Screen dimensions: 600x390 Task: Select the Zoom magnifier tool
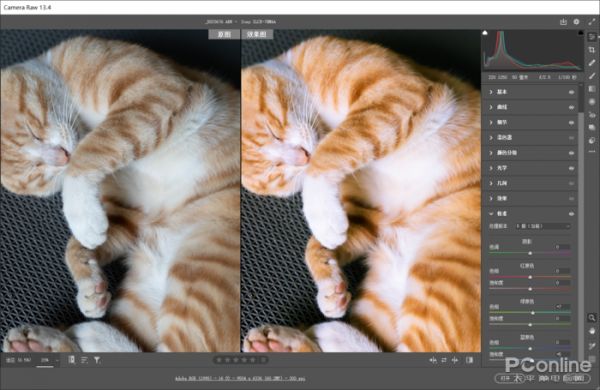coord(592,317)
